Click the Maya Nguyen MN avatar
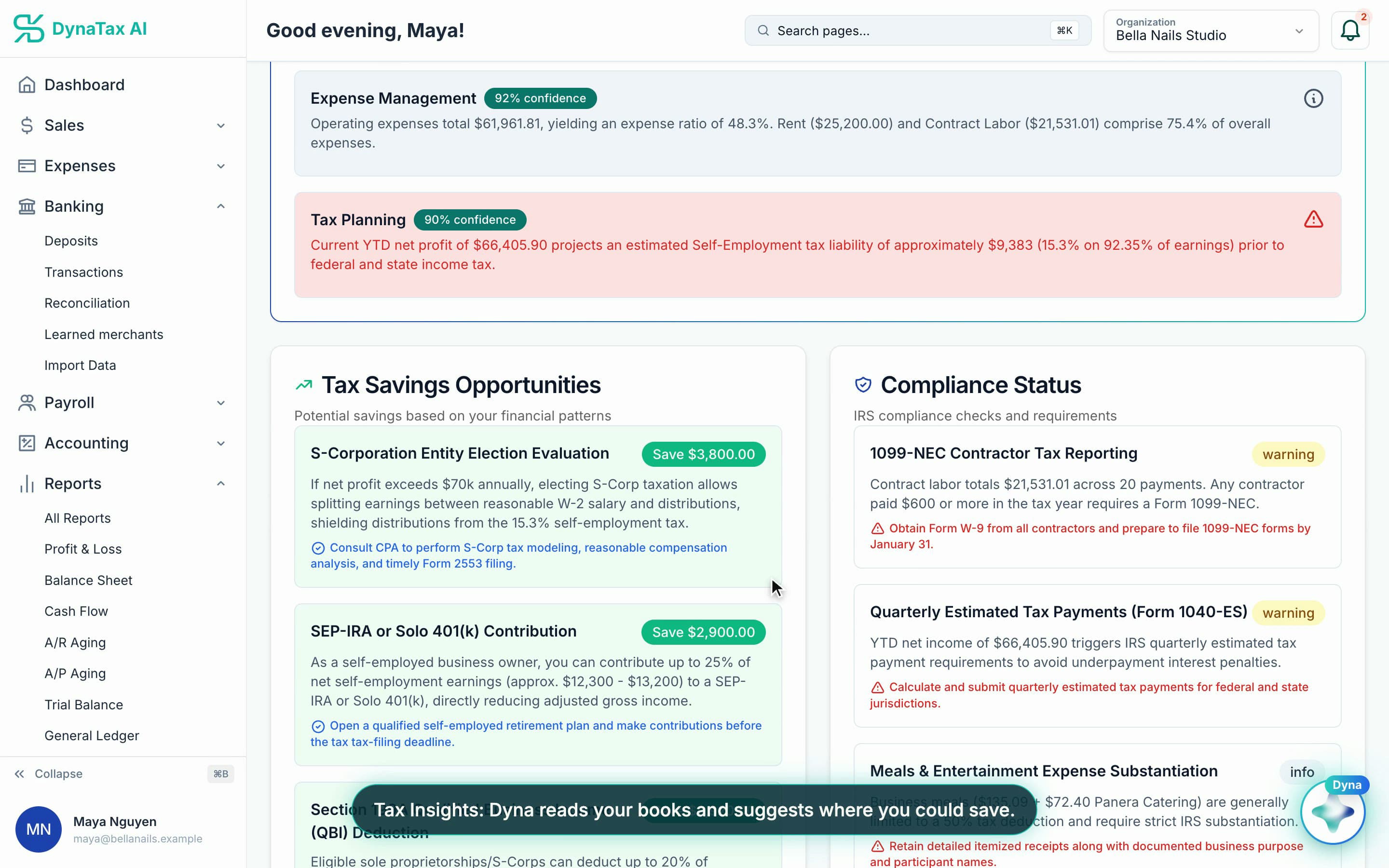The width and height of the screenshot is (1389, 868). [x=39, y=829]
